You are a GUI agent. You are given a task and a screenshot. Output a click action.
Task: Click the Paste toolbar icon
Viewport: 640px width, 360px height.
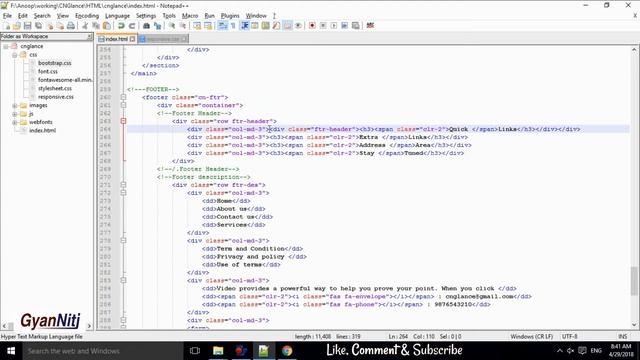click(x=107, y=26)
